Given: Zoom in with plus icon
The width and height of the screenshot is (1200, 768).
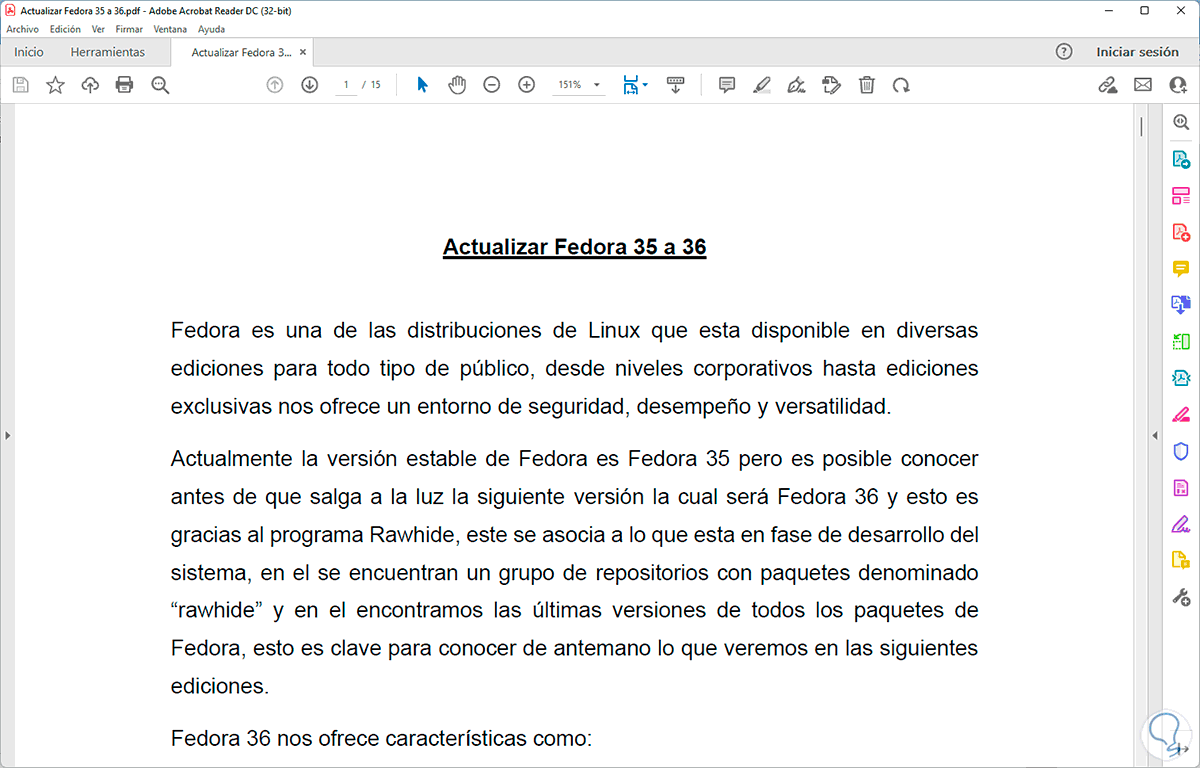Looking at the screenshot, I should coord(527,85).
